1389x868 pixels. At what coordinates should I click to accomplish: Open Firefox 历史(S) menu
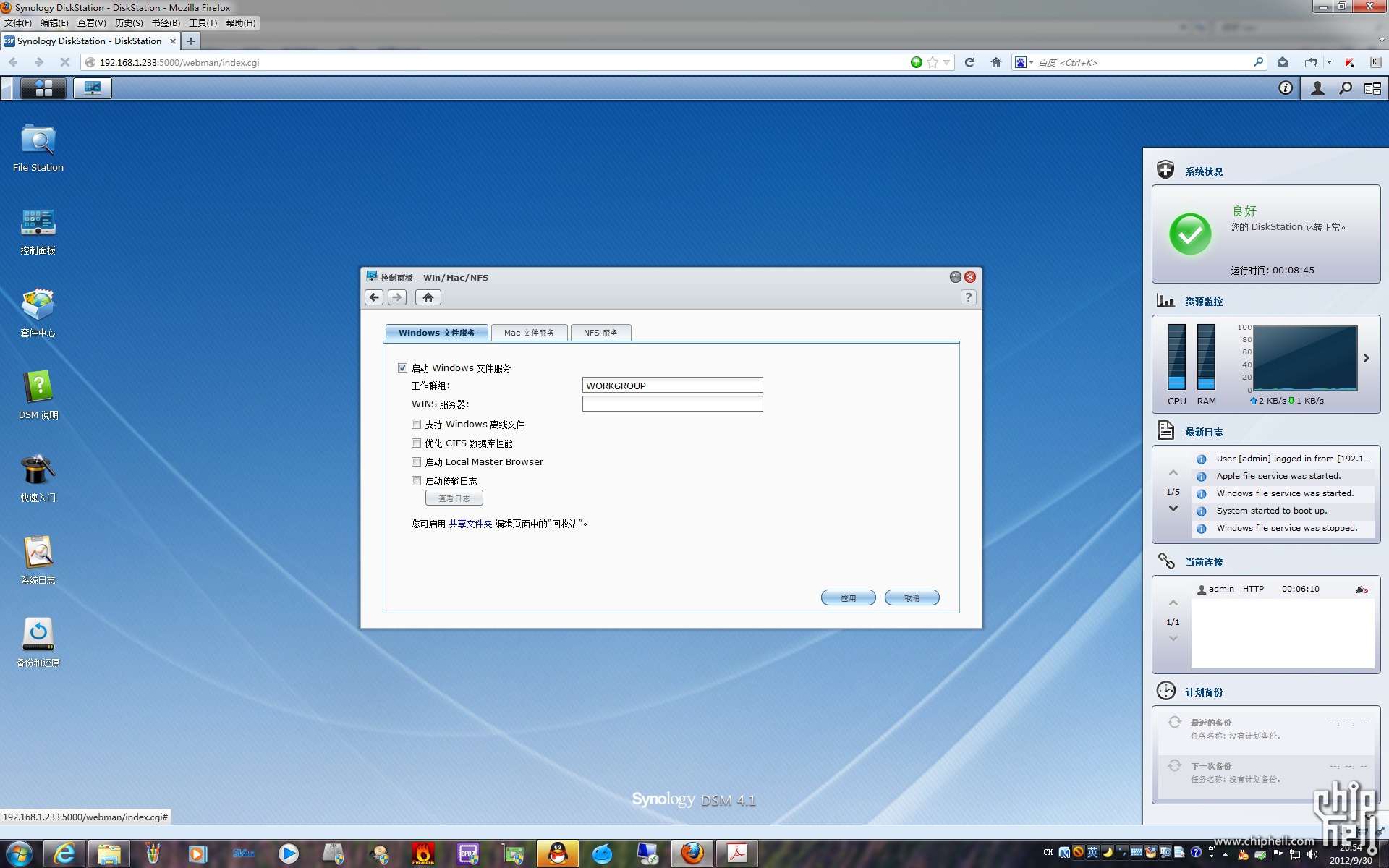click(129, 23)
